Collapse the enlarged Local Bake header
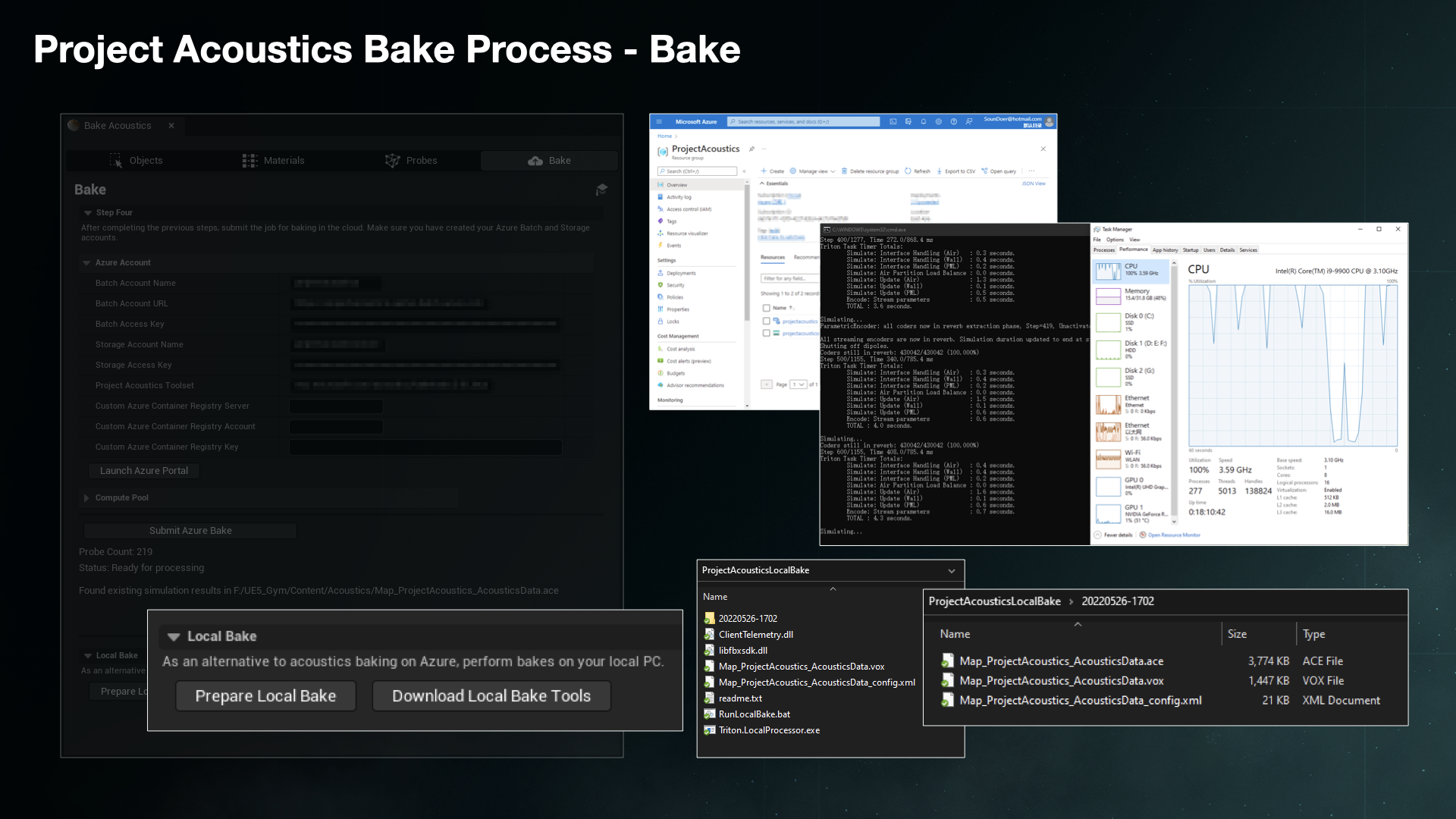1456x819 pixels. click(x=174, y=637)
